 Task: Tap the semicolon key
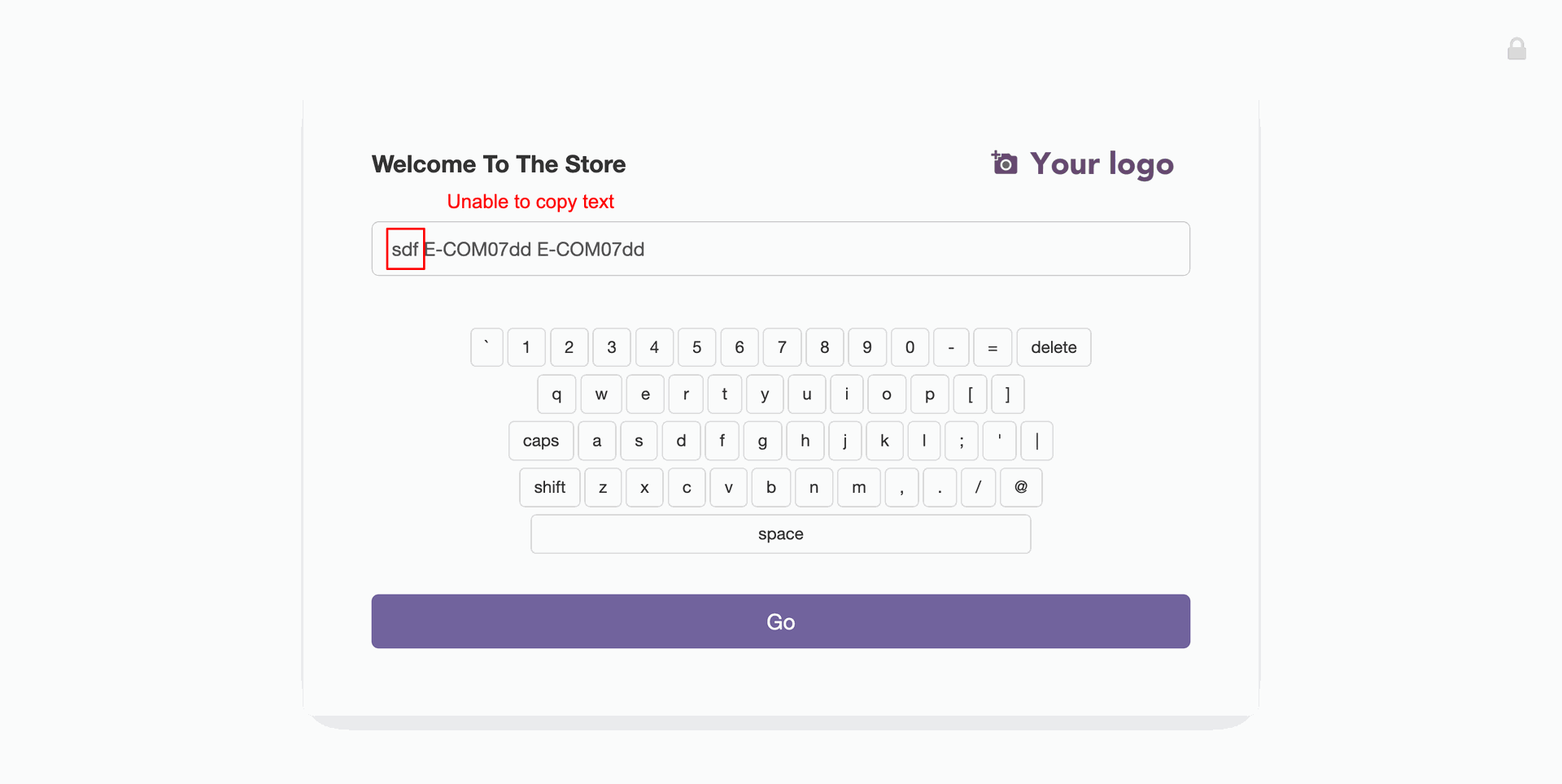click(x=962, y=441)
